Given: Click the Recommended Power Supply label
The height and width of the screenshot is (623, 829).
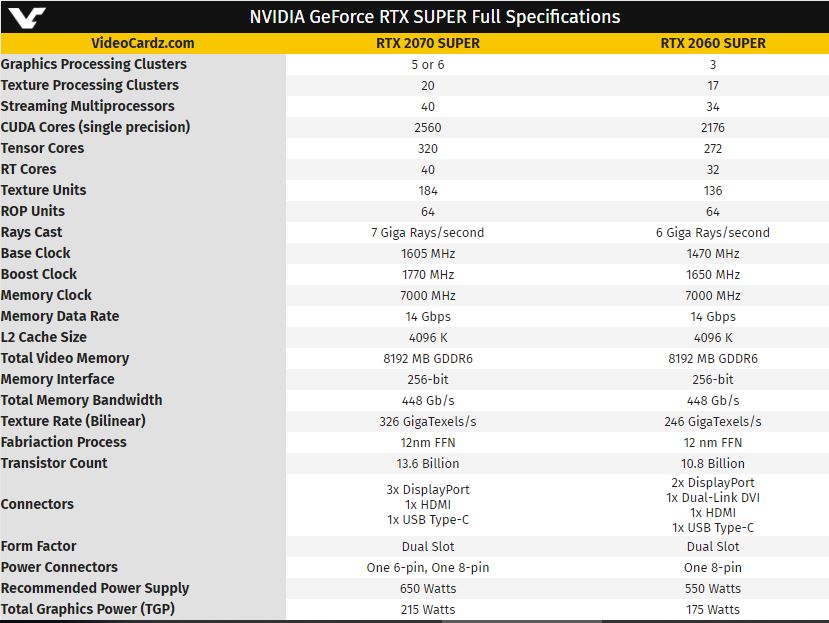Looking at the screenshot, I should click(x=95, y=588).
